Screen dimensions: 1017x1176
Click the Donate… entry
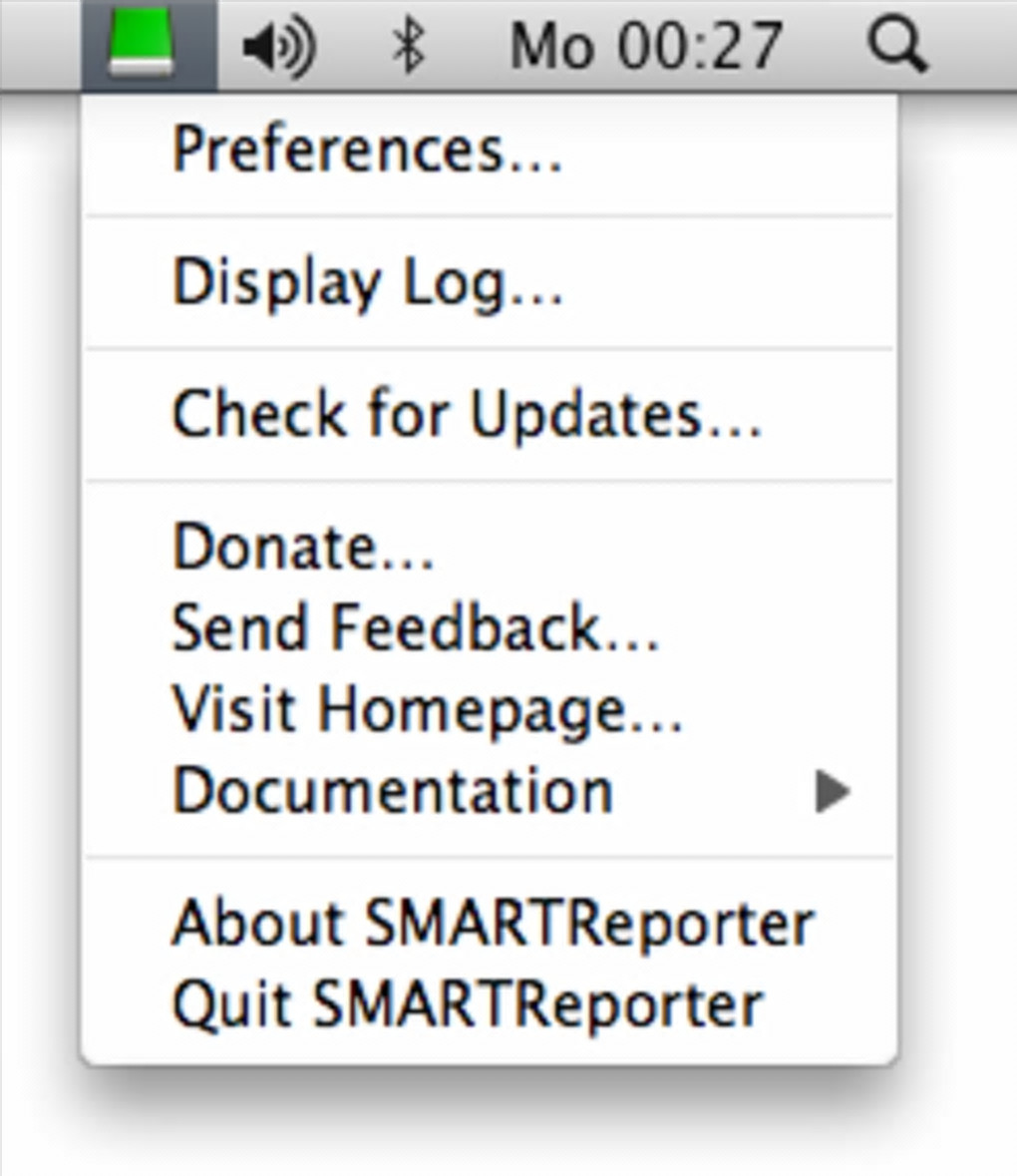(303, 547)
